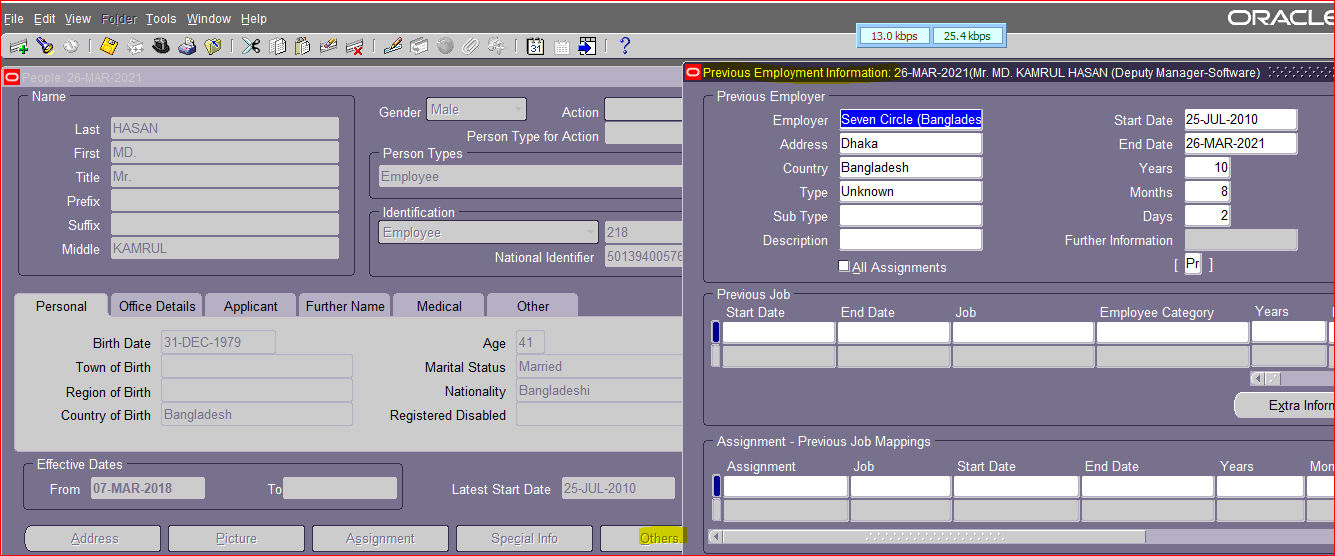
Task: Click the Find flashlight icon
Action: click(45, 46)
